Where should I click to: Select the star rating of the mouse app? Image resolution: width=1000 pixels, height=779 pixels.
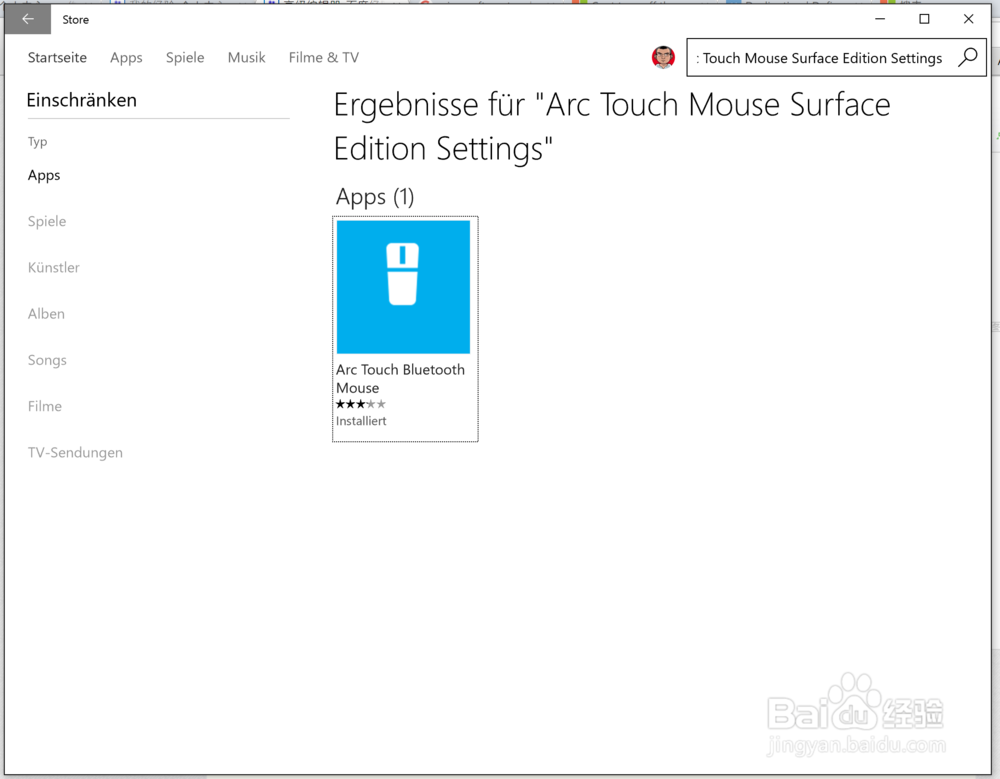click(x=360, y=404)
